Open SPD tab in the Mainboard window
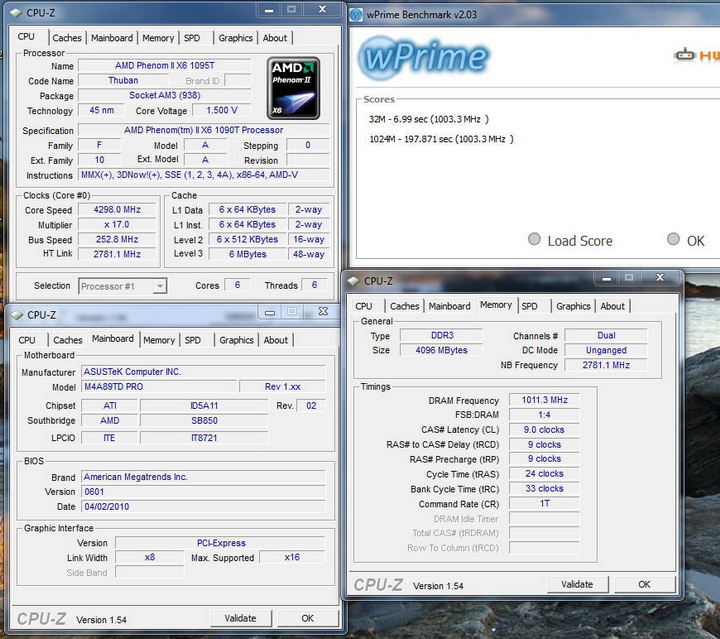This screenshot has width=720, height=639. point(193,340)
